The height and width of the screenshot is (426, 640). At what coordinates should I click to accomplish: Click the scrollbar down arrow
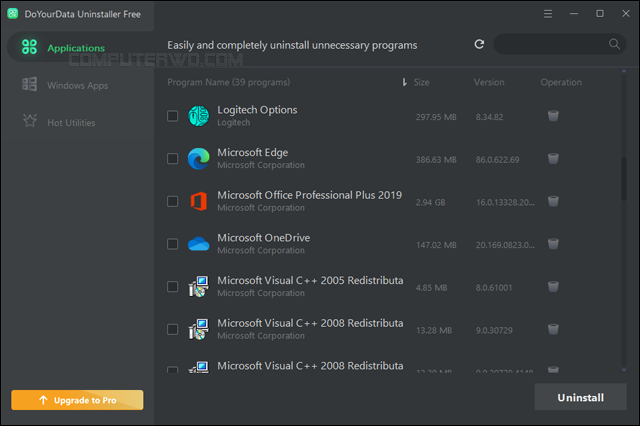pos(624,370)
